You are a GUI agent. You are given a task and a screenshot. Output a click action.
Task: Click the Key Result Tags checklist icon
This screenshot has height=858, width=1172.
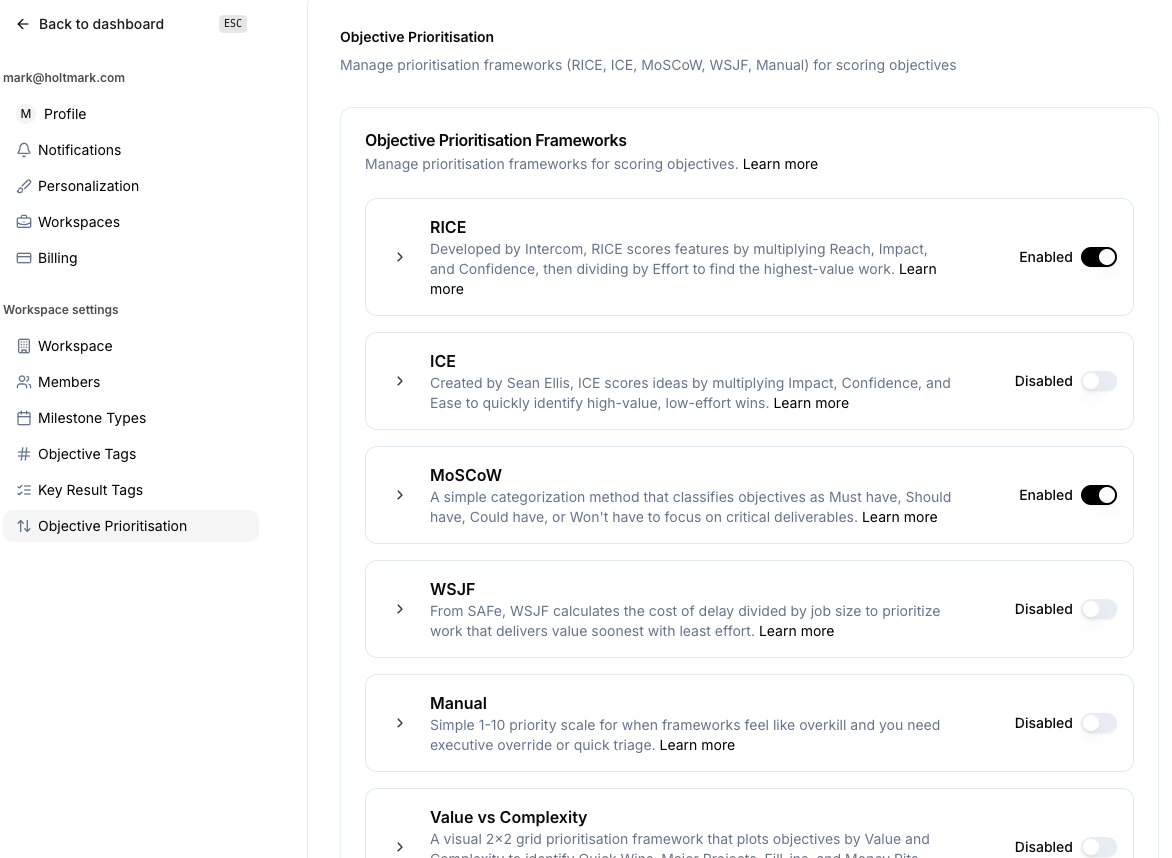(x=24, y=490)
